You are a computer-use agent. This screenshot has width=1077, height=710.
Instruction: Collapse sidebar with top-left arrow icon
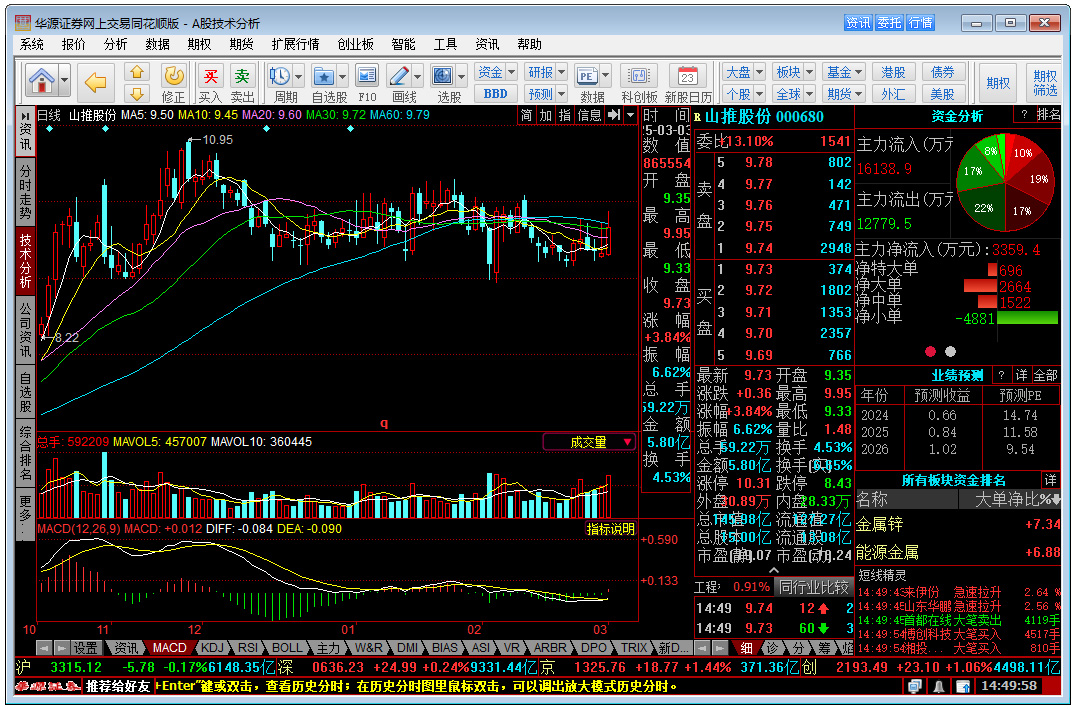pos(25,115)
